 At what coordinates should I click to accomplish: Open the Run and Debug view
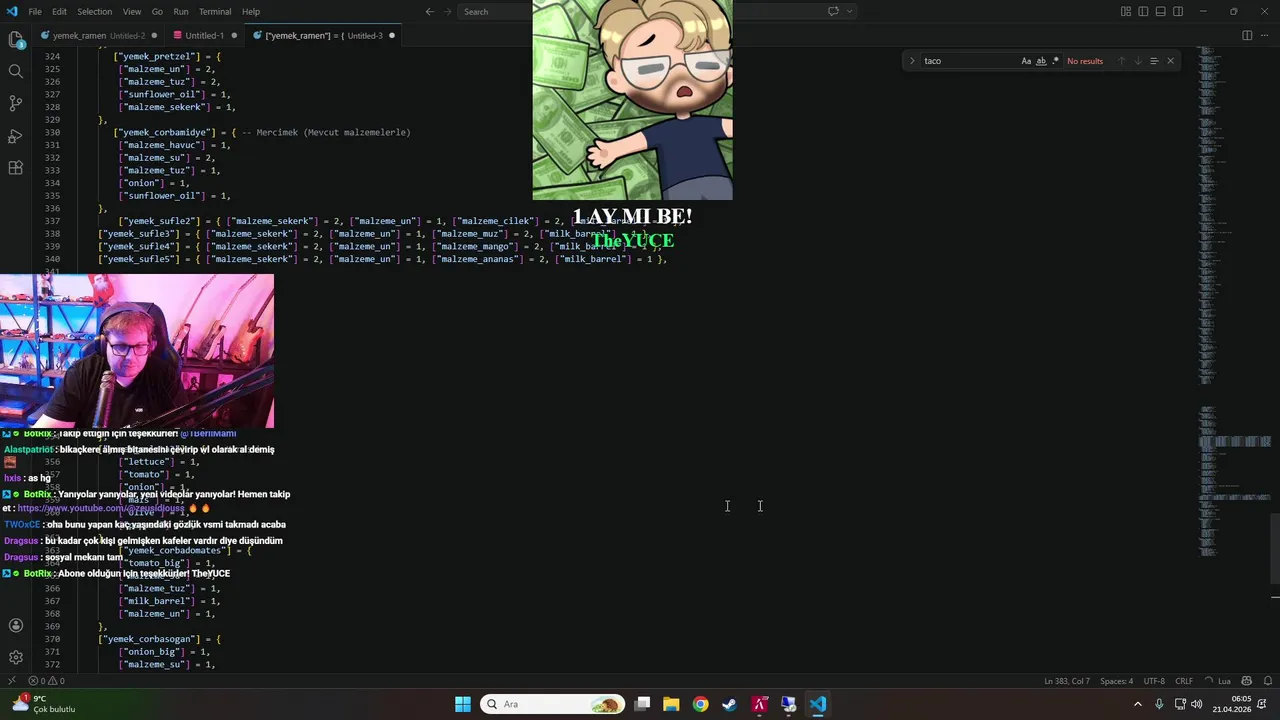pyautogui.click(x=16, y=135)
